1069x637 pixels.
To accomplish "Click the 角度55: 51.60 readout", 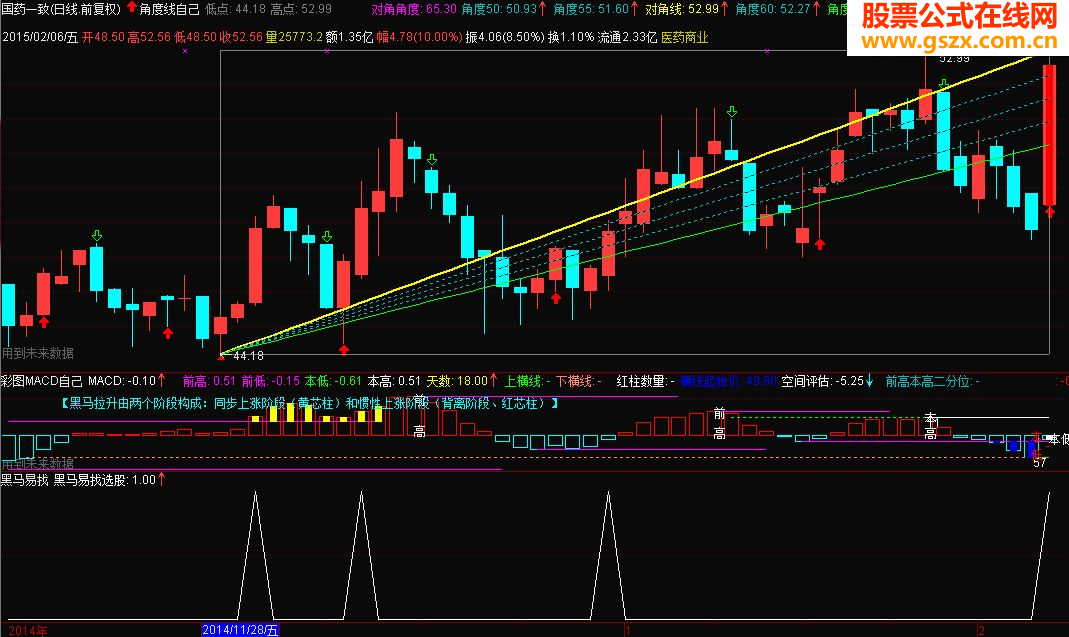I will pos(590,9).
